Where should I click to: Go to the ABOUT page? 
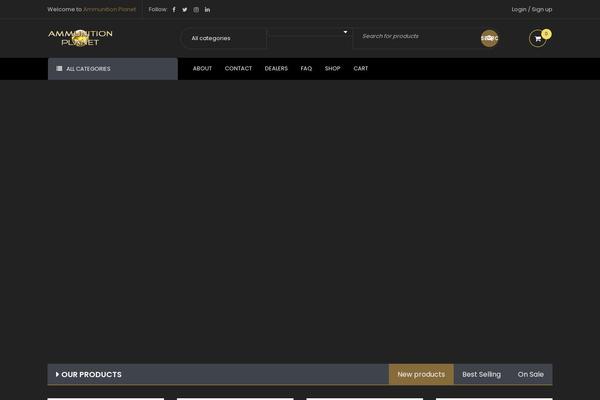click(202, 69)
